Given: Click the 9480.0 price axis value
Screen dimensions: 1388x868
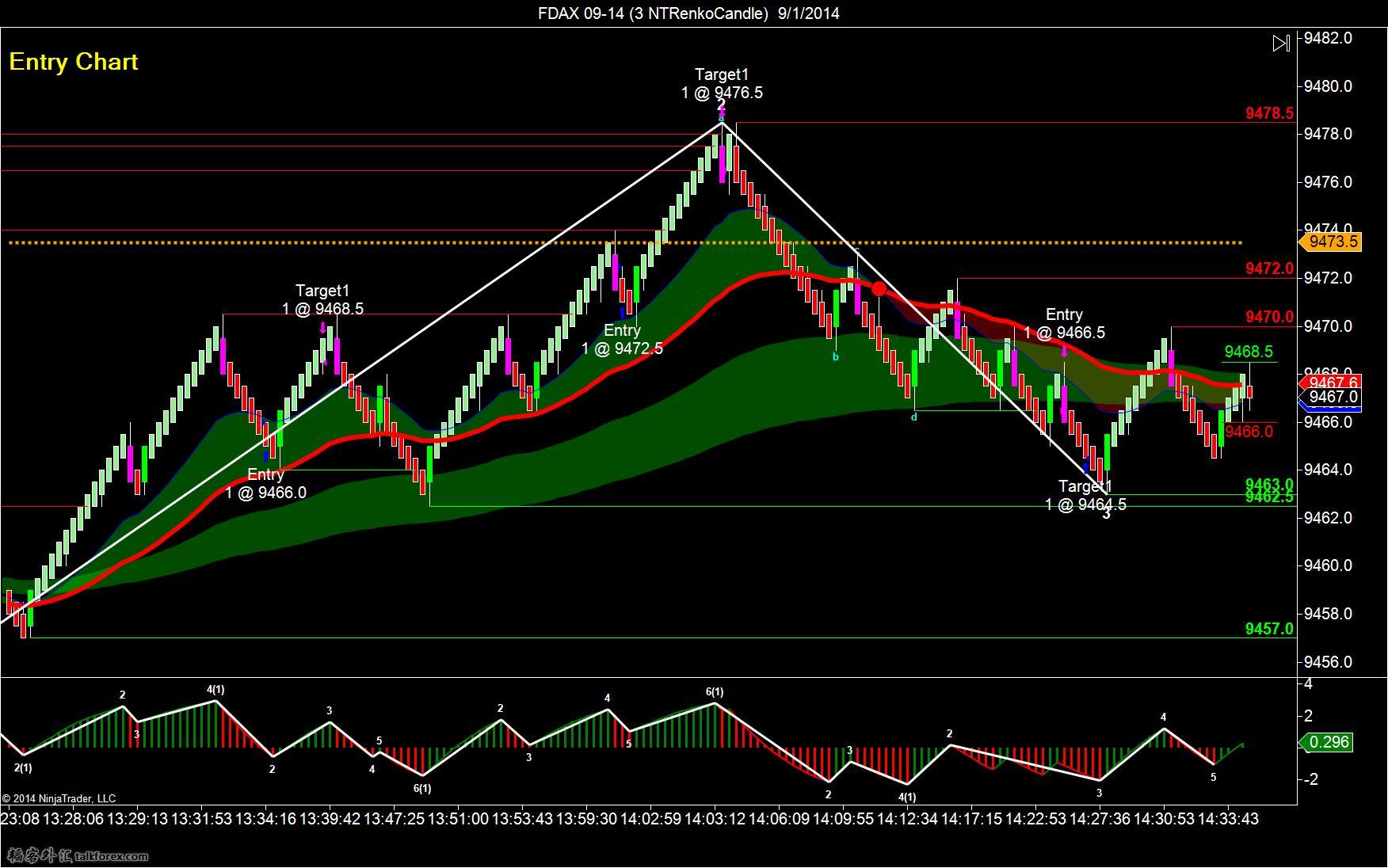Looking at the screenshot, I should [1328, 86].
